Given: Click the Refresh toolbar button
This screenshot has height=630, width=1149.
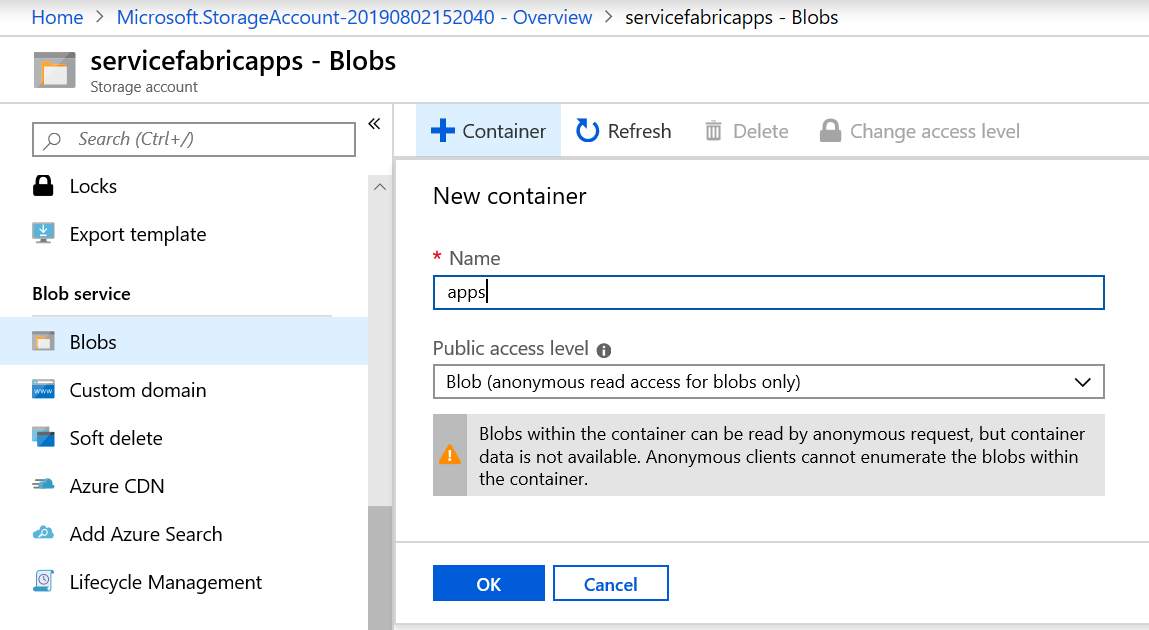Looking at the screenshot, I should coord(624,131).
